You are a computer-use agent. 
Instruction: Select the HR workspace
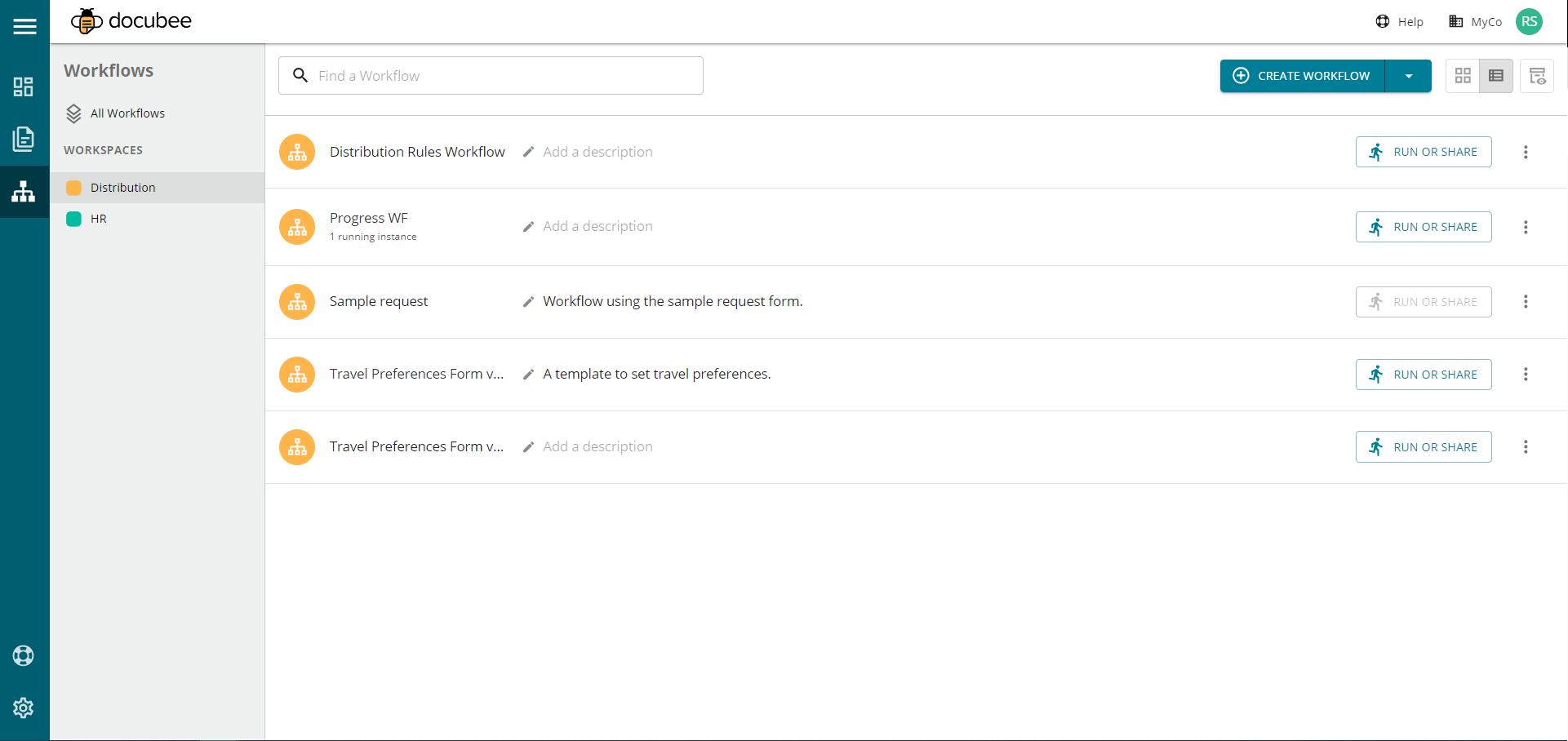click(x=99, y=219)
